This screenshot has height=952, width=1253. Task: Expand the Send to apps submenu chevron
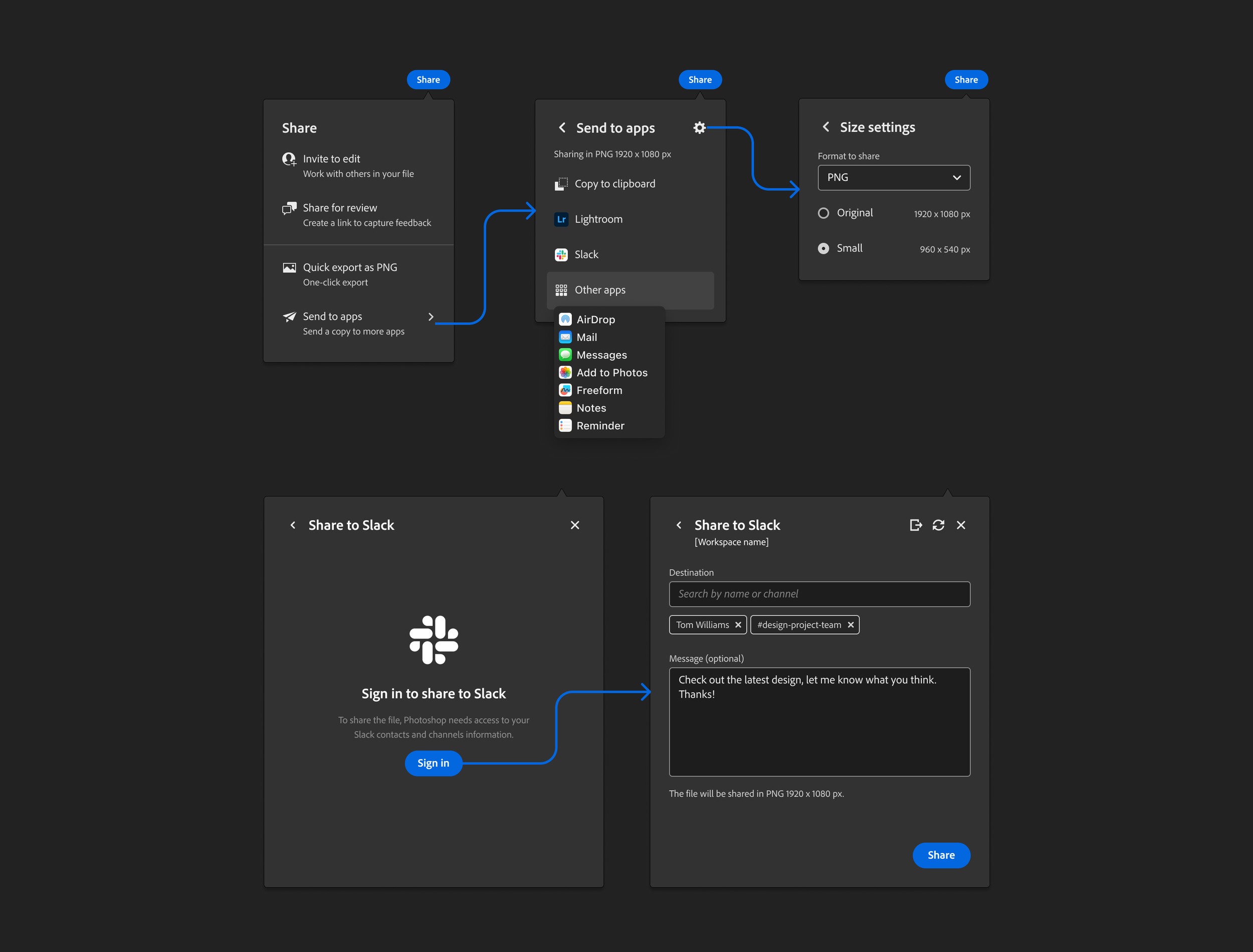431,317
